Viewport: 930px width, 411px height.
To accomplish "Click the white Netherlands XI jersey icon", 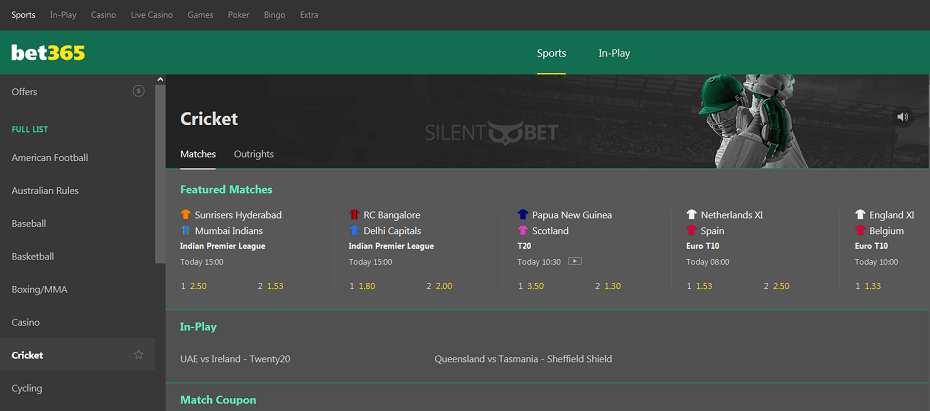I will click(x=692, y=215).
